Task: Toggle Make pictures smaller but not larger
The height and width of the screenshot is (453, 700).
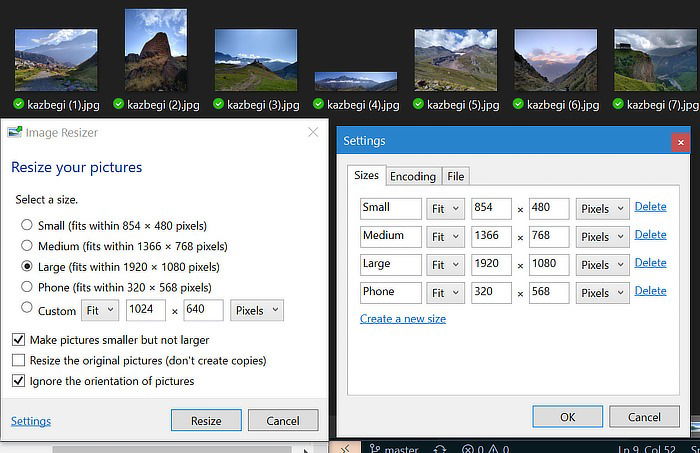Action: (x=18, y=340)
